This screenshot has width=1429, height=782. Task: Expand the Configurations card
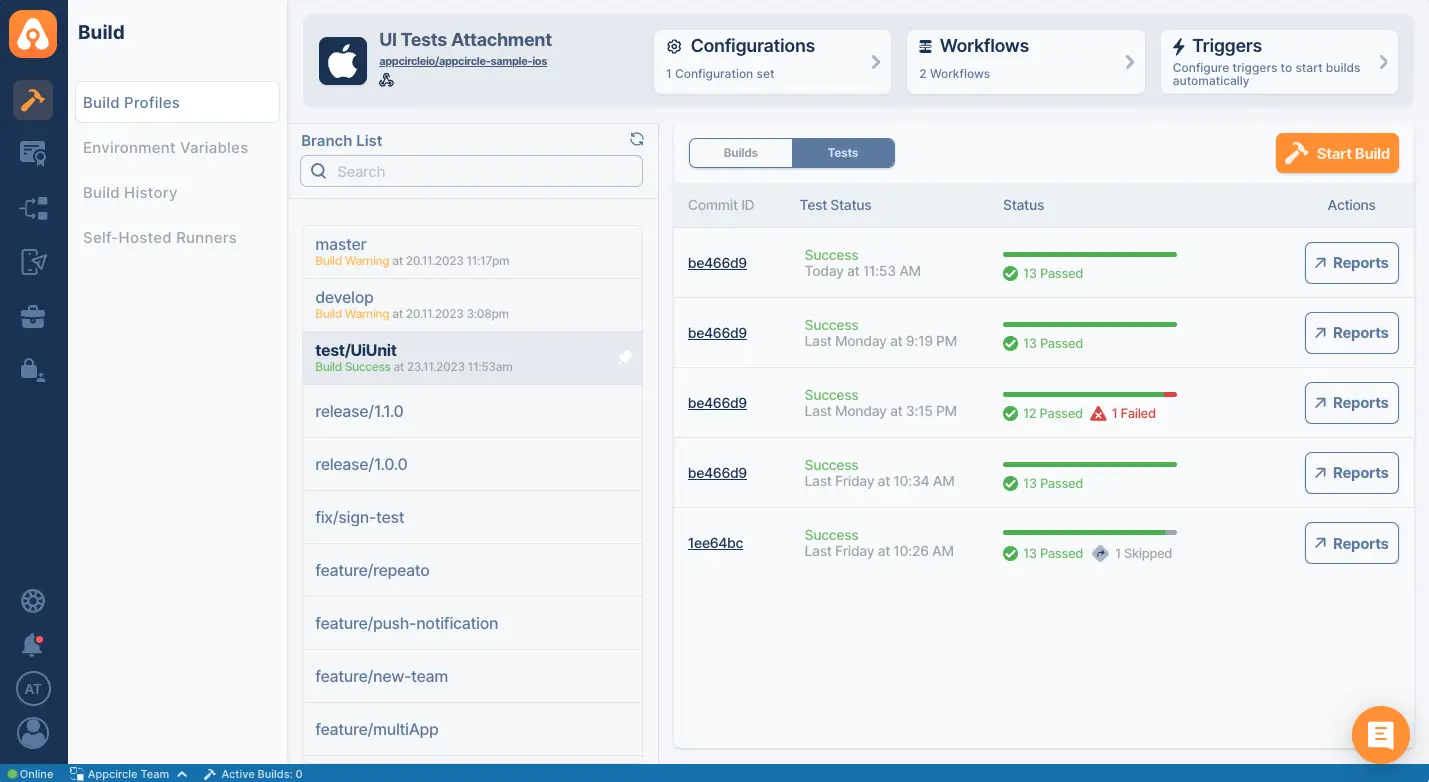click(772, 62)
